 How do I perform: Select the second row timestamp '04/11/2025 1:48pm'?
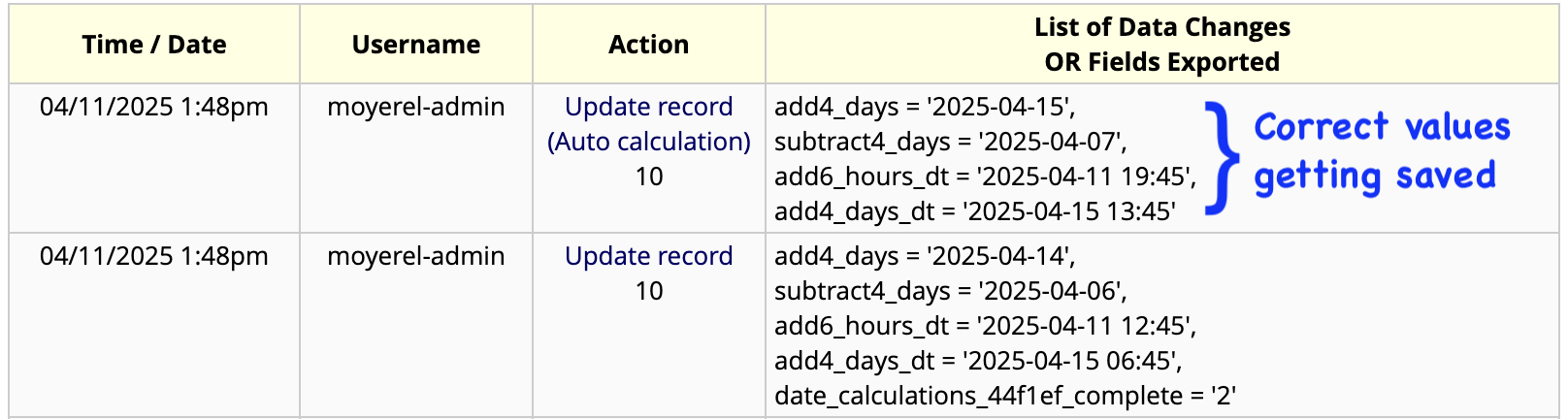(154, 256)
